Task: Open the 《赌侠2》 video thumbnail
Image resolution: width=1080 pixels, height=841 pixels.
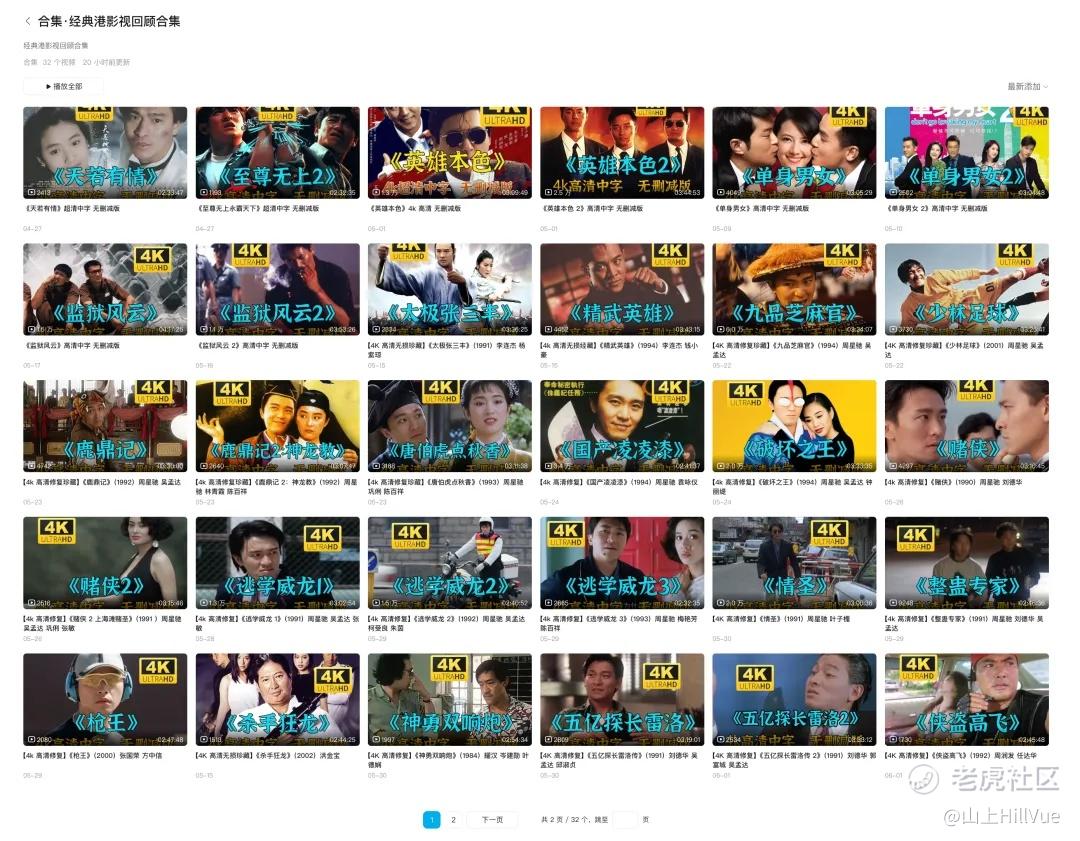Action: point(105,563)
